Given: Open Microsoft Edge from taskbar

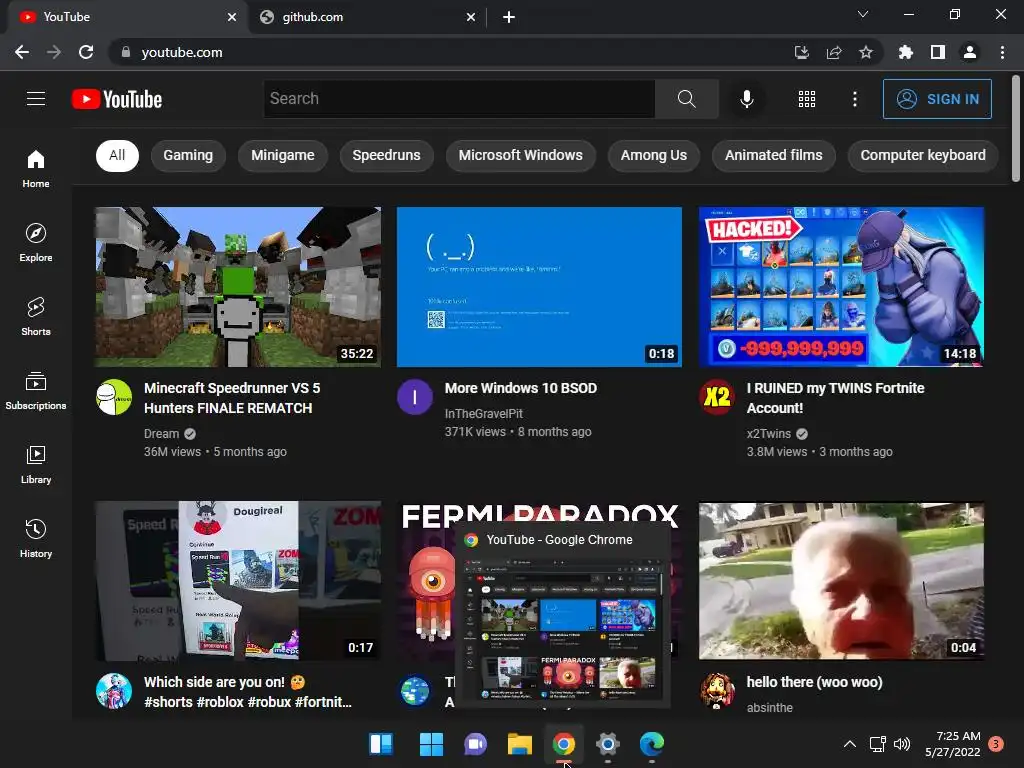Looking at the screenshot, I should (652, 744).
